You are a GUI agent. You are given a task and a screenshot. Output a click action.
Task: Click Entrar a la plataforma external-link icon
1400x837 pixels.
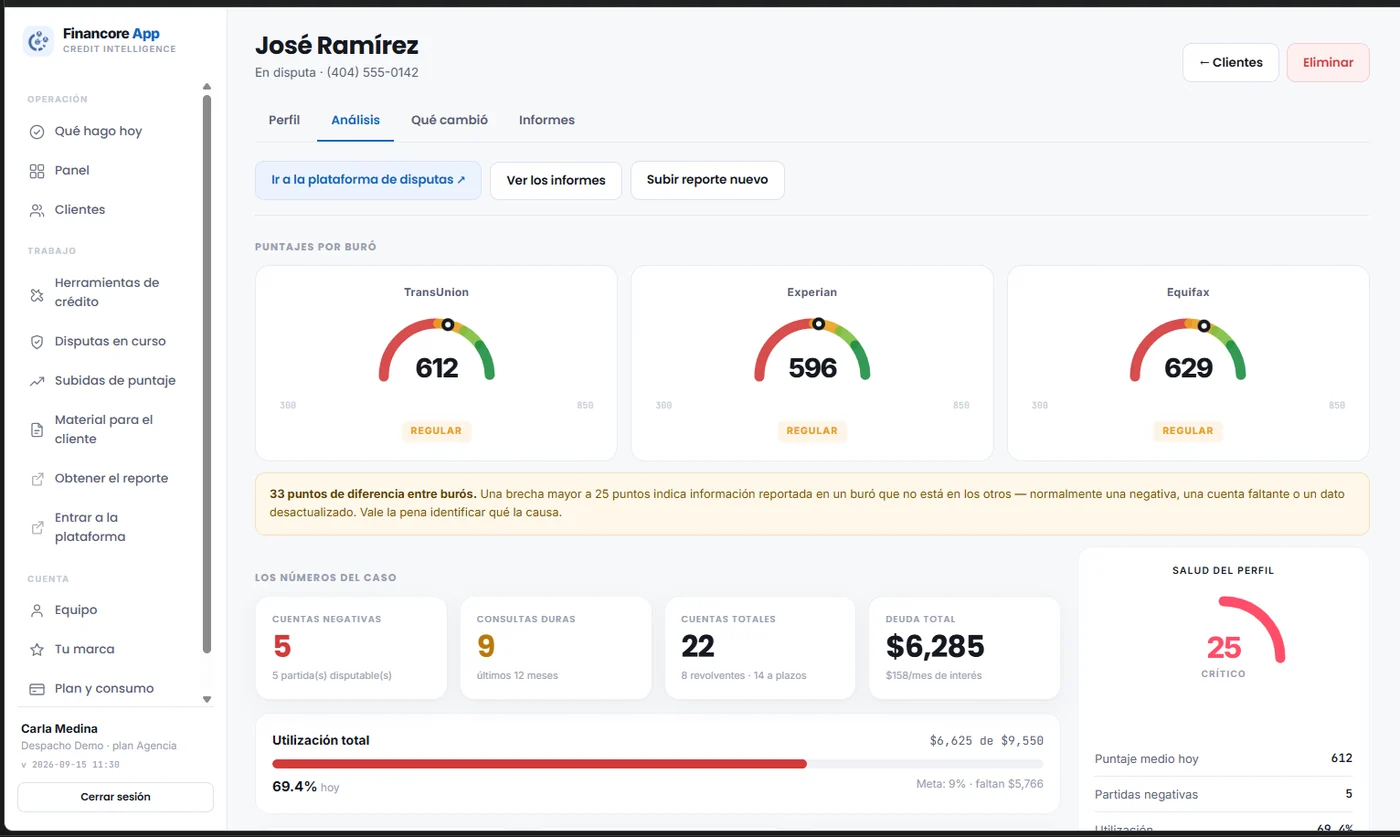pyautogui.click(x=37, y=527)
